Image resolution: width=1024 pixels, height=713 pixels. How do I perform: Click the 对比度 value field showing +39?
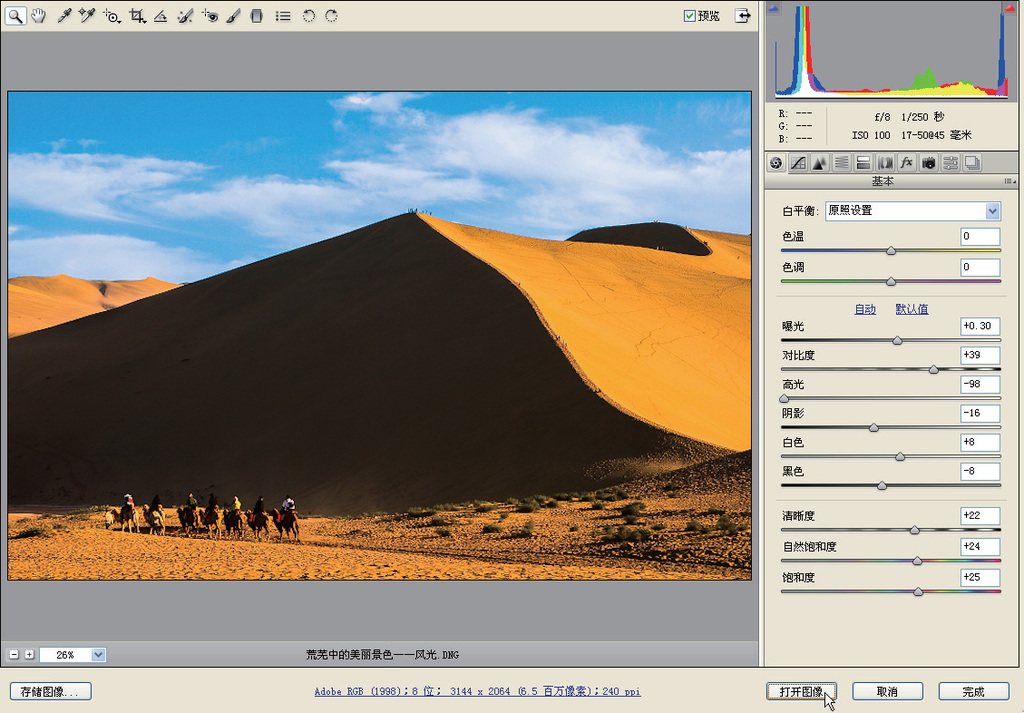click(x=980, y=355)
